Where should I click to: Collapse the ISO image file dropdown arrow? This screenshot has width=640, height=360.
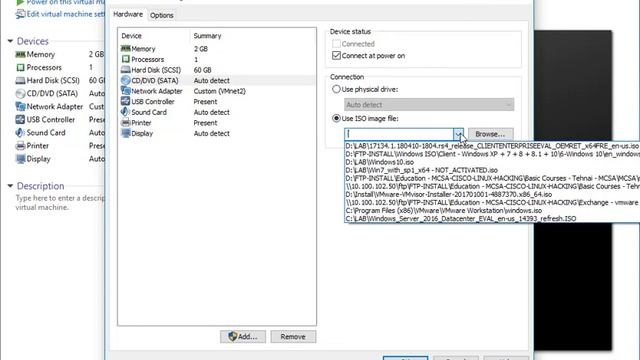pyautogui.click(x=458, y=134)
